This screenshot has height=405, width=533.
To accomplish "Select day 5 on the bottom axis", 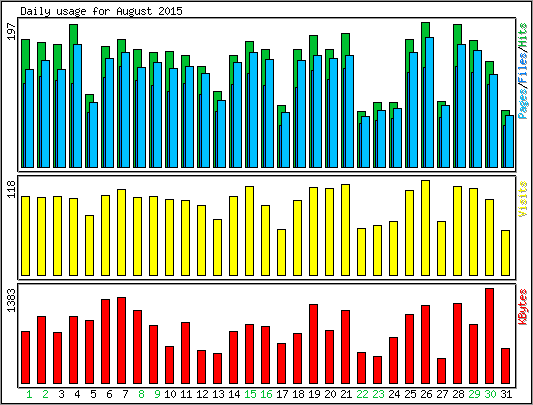I will click(x=93, y=394).
